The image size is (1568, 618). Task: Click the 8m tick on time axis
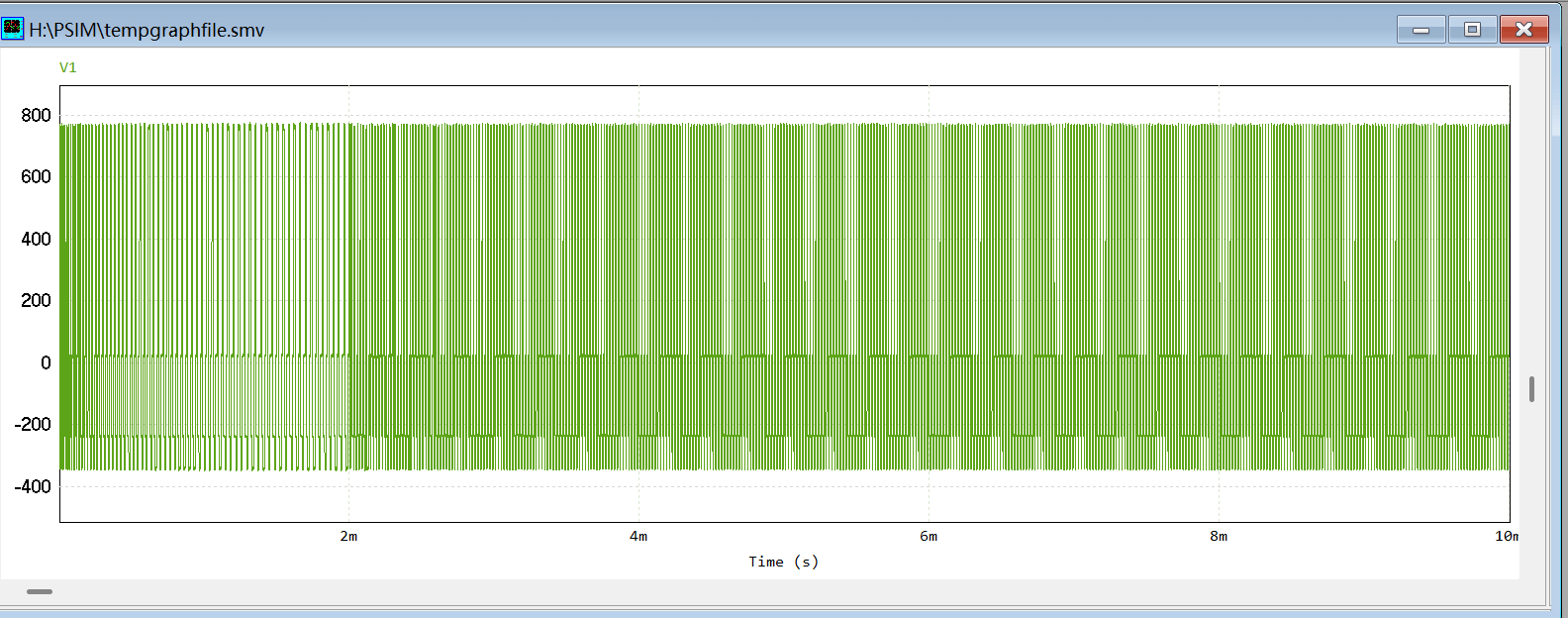tap(1219, 536)
